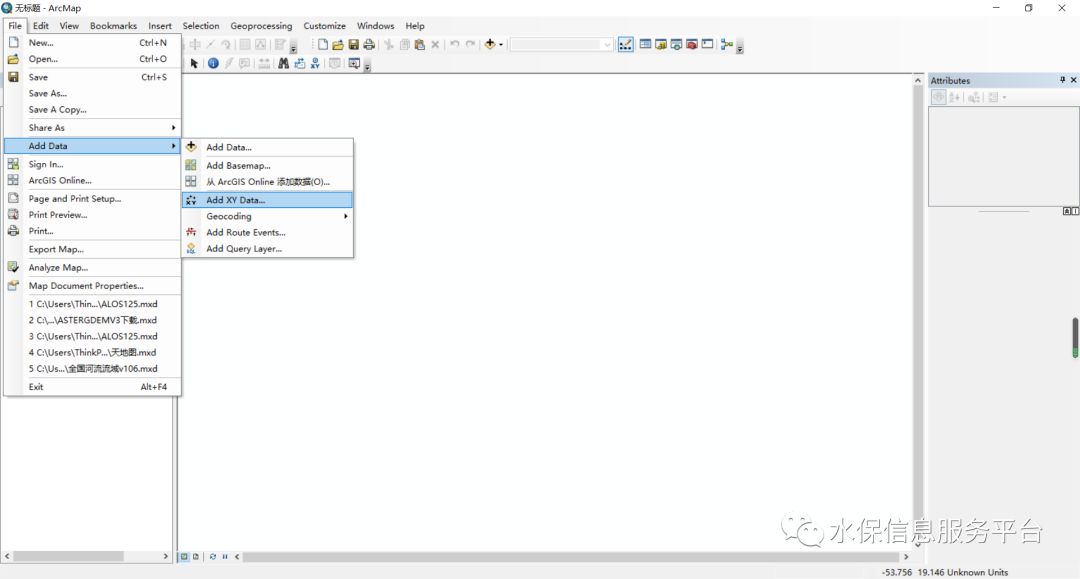Select Add Basemap... in the submenu
Image resolution: width=1080 pixels, height=579 pixels.
point(267,165)
